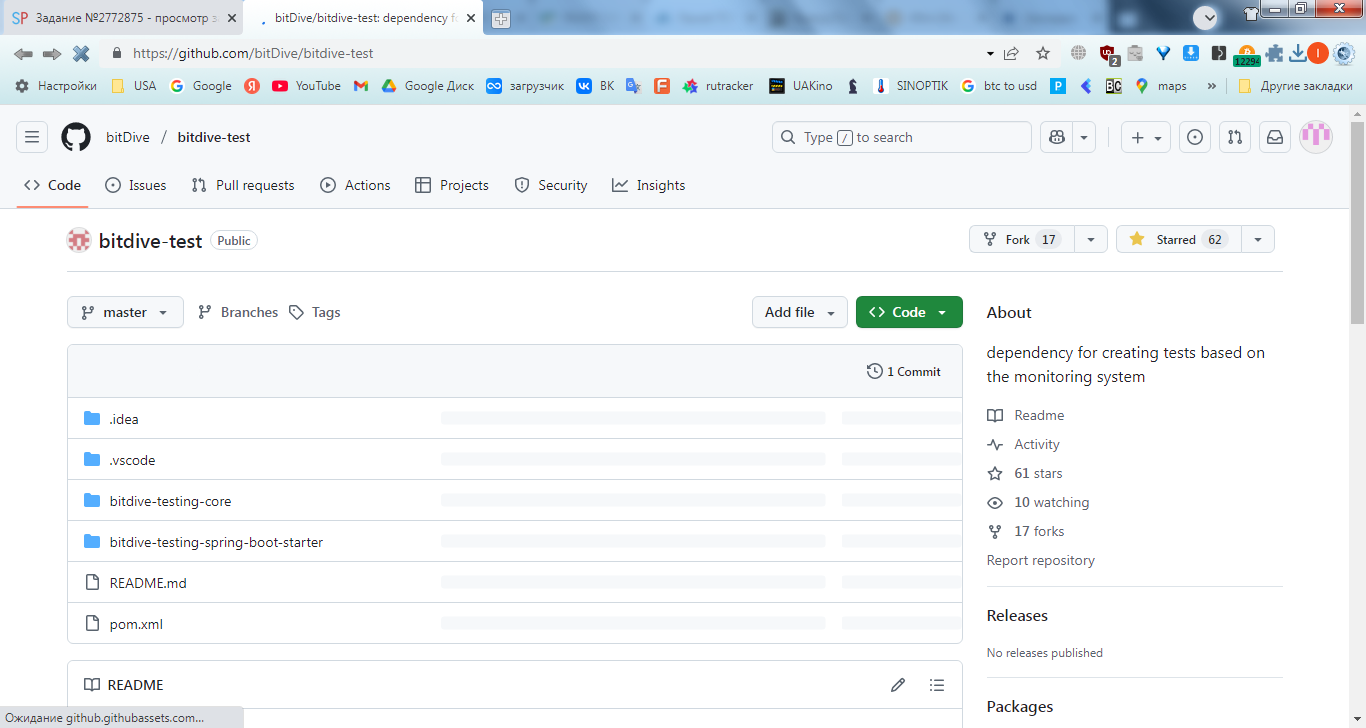Screen dimensions: 1366x728
Task: Open the bitdive-testing-spring-boot-starter folder
Action: (217, 542)
